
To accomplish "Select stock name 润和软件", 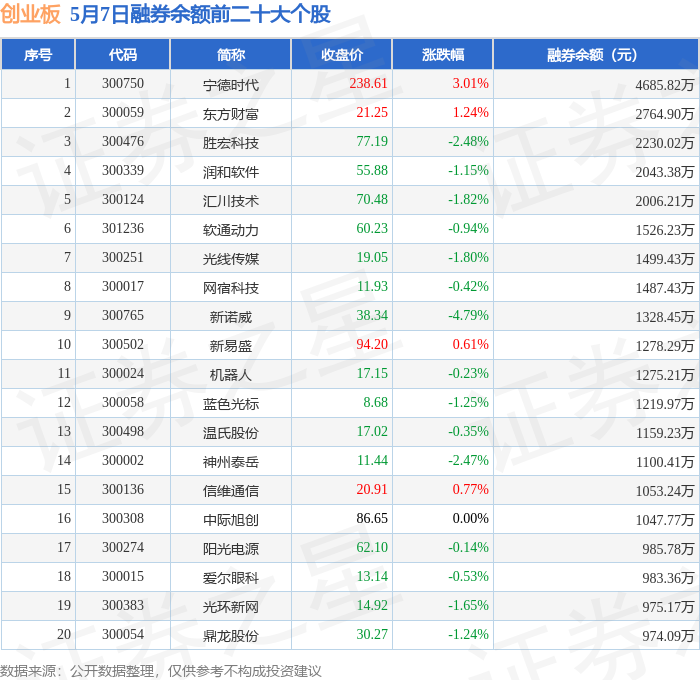I will point(231,172).
